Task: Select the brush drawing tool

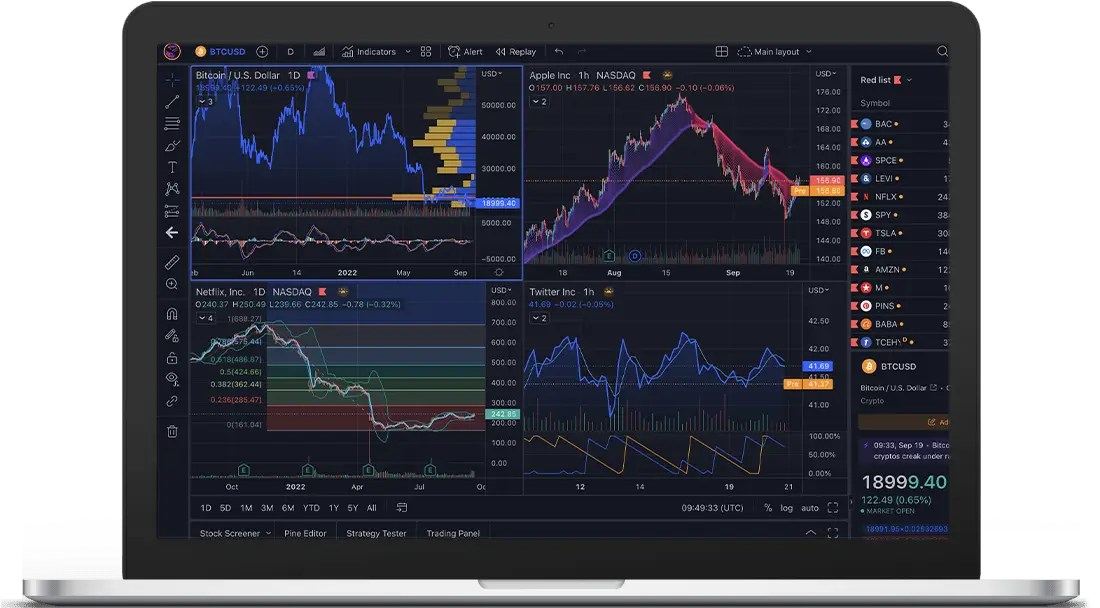Action: click(172, 146)
